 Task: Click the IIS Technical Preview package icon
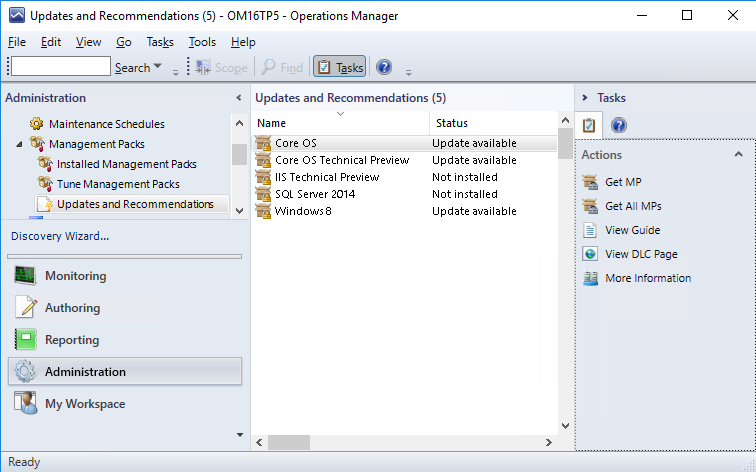click(263, 177)
